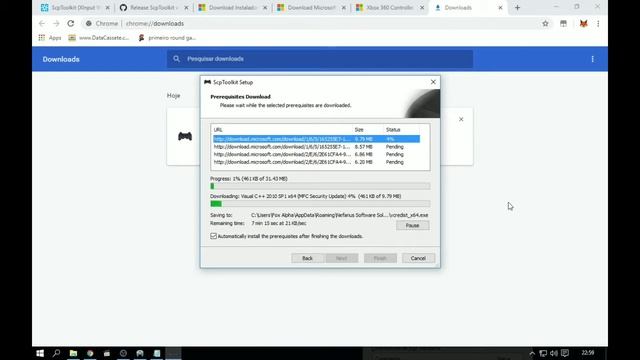This screenshot has width=640, height=360.
Task: Select the 6.86 MB pending download row
Action: point(316,154)
